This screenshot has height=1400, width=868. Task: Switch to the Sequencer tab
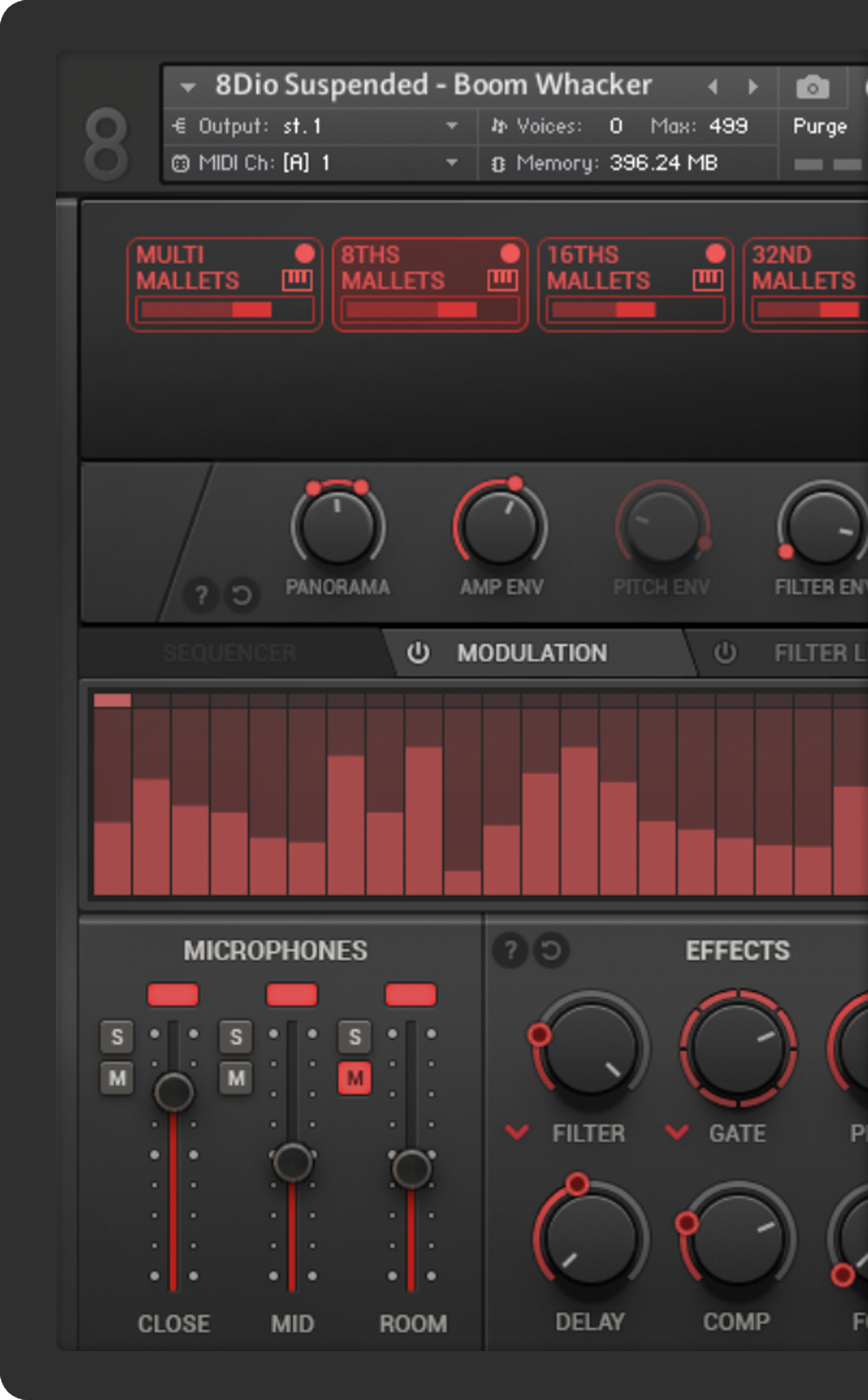tap(229, 653)
